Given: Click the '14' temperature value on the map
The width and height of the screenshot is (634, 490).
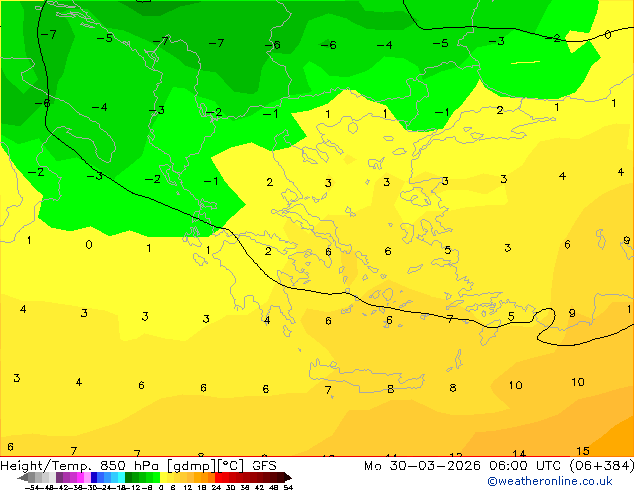Looking at the screenshot, I should click(519, 454).
